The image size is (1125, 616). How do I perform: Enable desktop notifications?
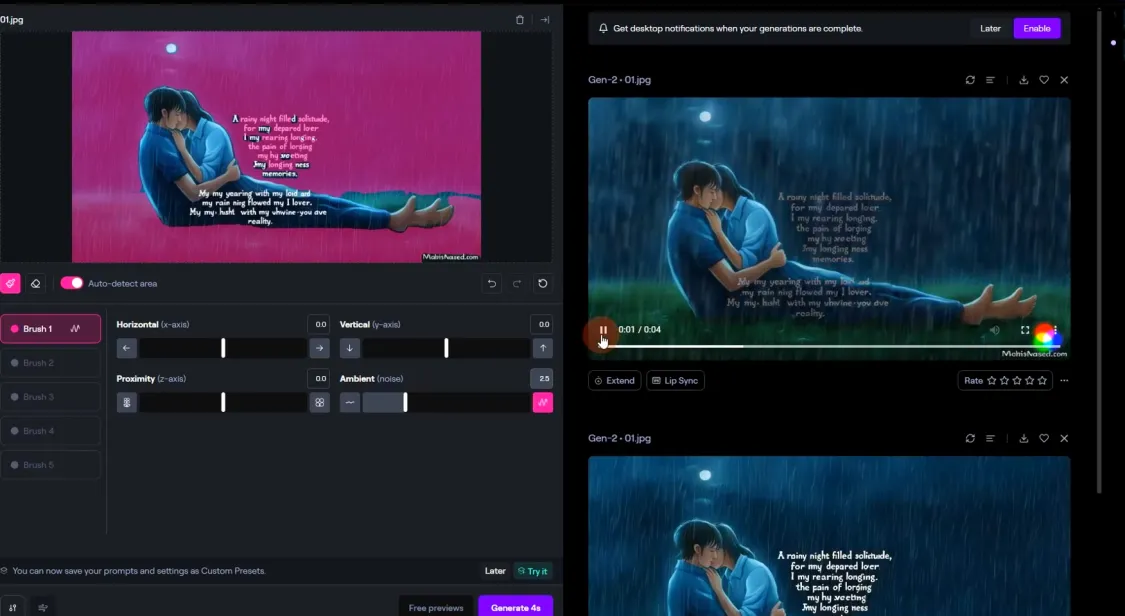point(1036,28)
